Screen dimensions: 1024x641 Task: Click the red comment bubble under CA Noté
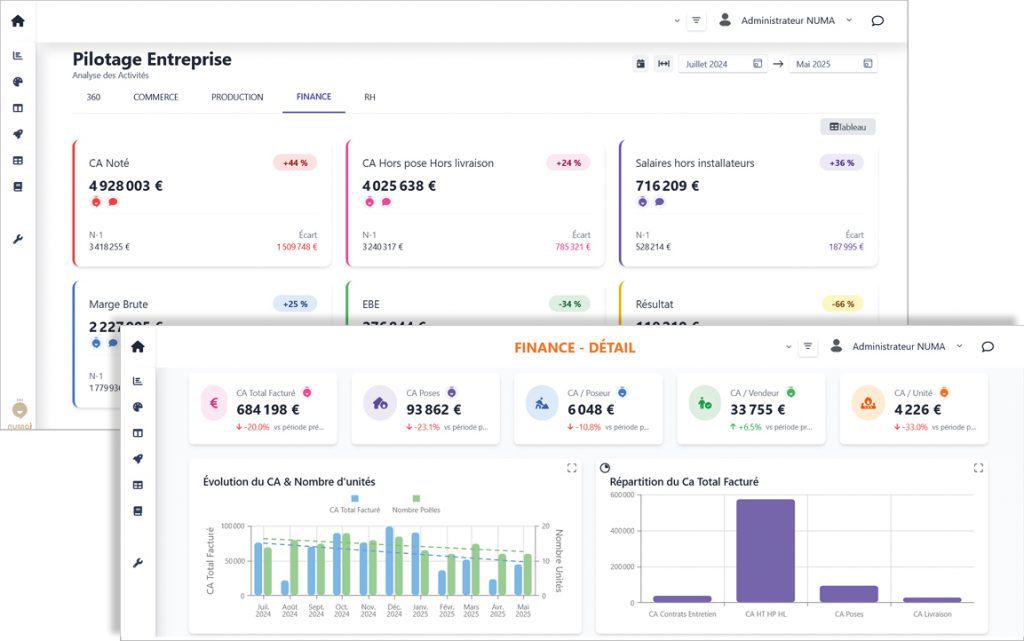(113, 202)
